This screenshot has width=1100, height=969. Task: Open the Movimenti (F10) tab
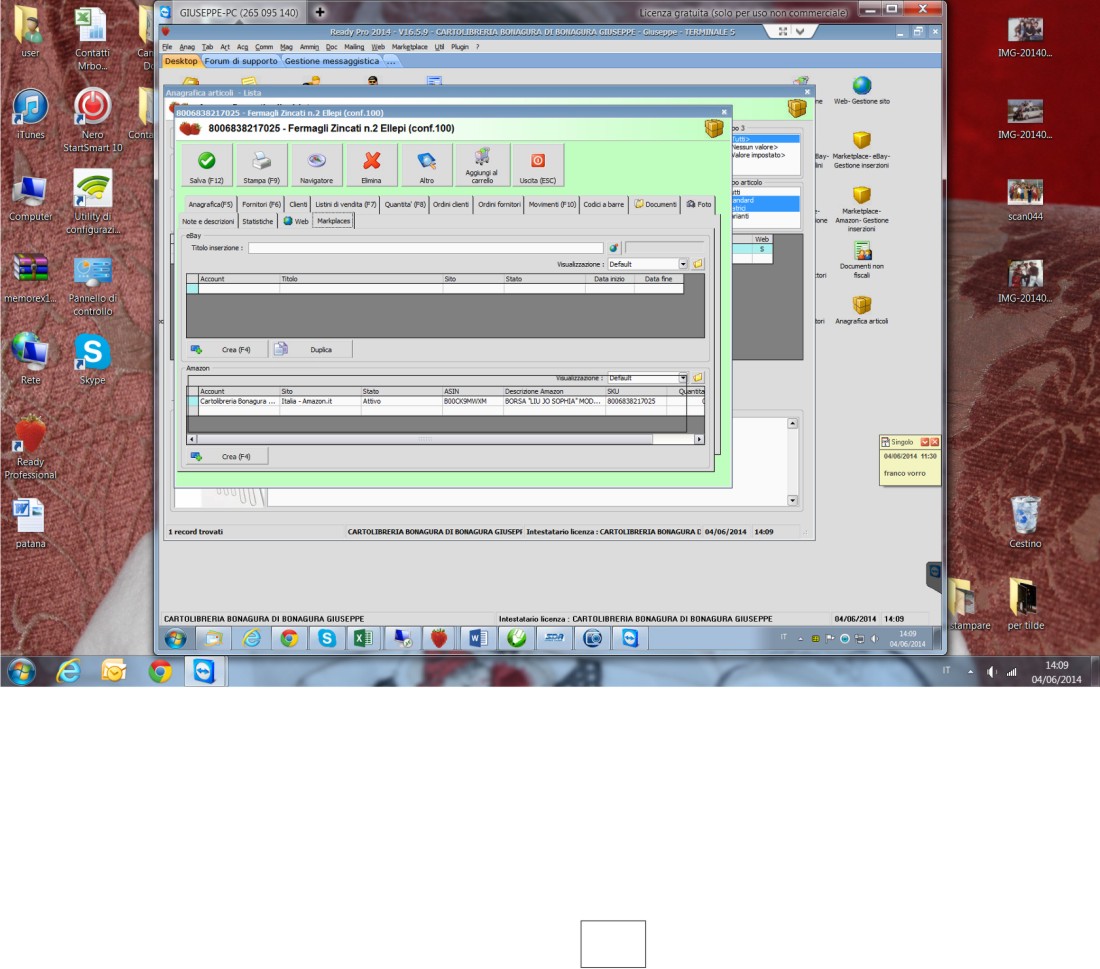tap(552, 204)
